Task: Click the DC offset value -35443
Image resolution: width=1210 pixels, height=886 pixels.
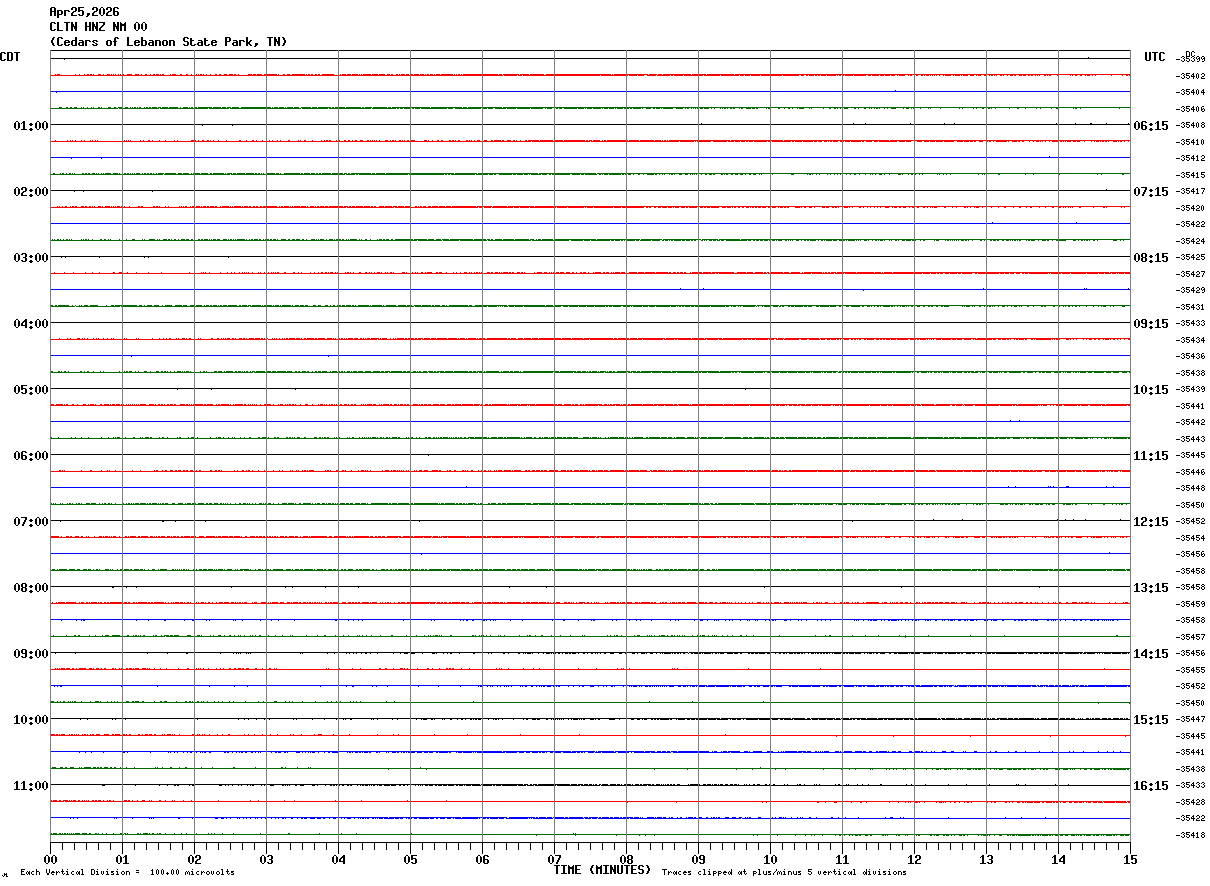Action: pos(1191,439)
